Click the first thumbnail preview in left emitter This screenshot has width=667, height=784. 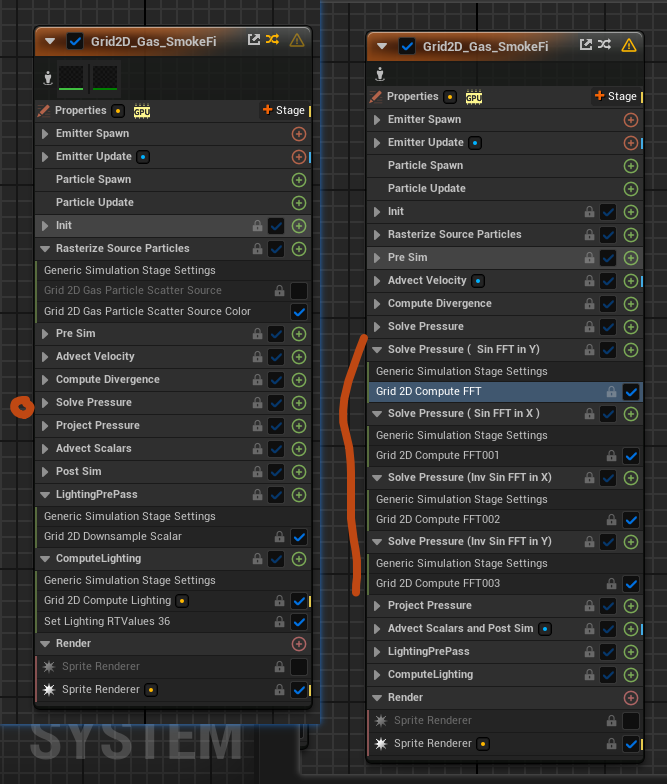pyautogui.click(x=71, y=78)
